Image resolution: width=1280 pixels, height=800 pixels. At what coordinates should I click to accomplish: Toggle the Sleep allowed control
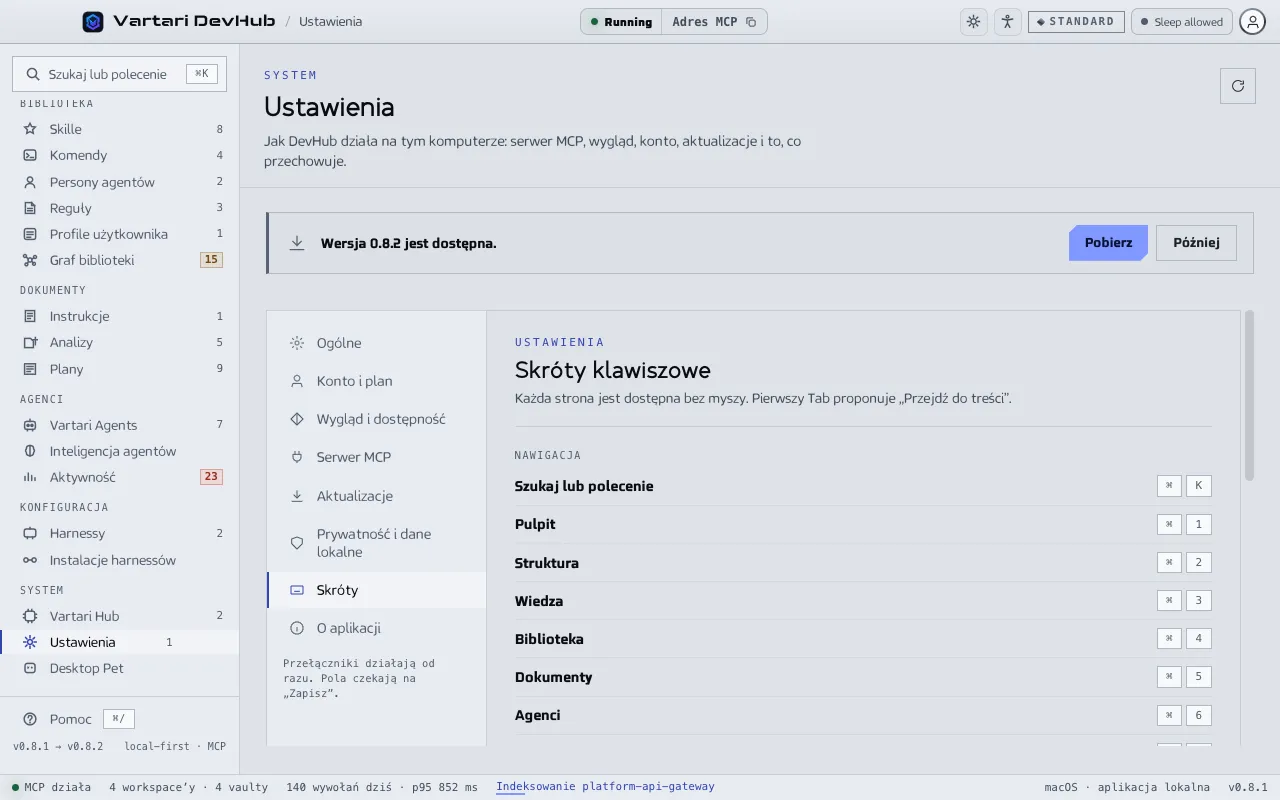(1181, 22)
